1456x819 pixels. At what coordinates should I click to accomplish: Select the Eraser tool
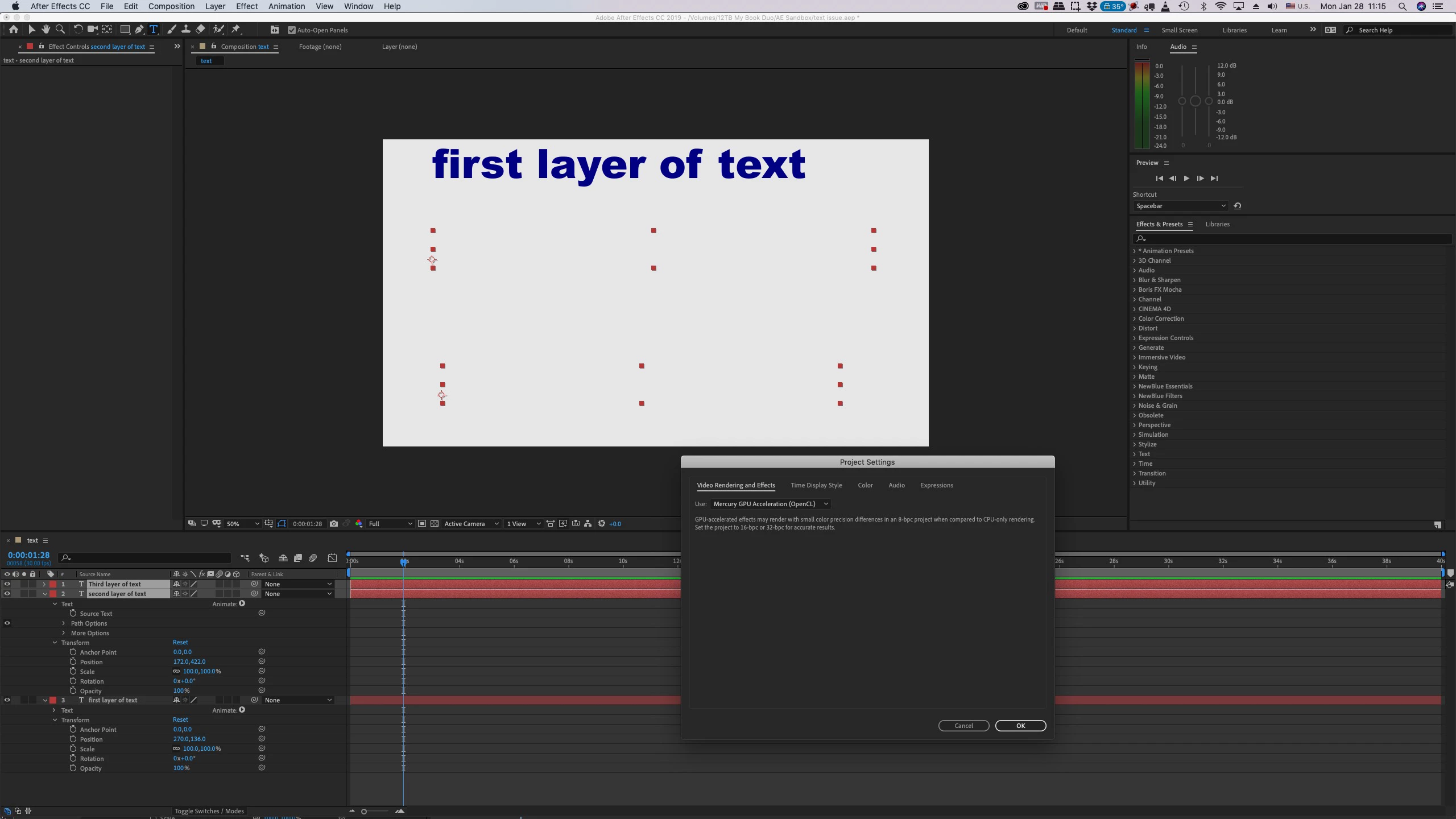(x=200, y=30)
